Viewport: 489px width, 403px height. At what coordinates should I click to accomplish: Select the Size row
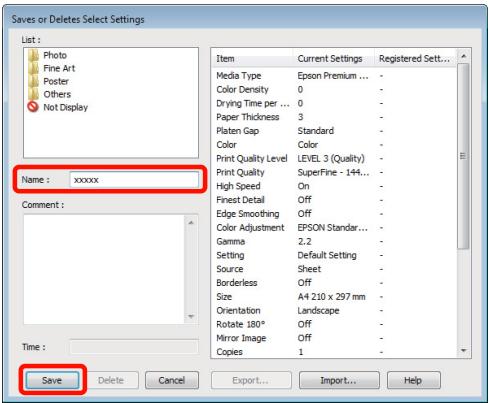pos(333,297)
